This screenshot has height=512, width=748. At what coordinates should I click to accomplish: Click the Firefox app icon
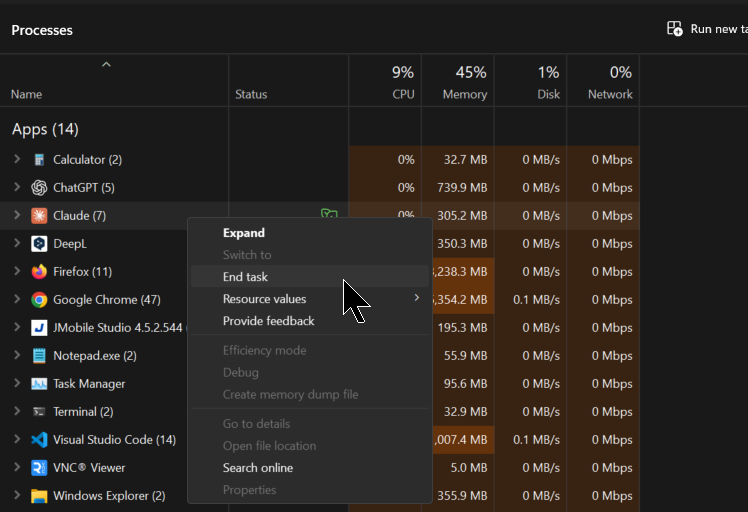pyautogui.click(x=39, y=272)
